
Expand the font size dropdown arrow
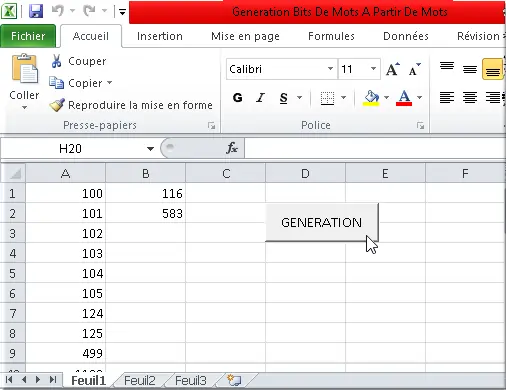[x=374, y=69]
